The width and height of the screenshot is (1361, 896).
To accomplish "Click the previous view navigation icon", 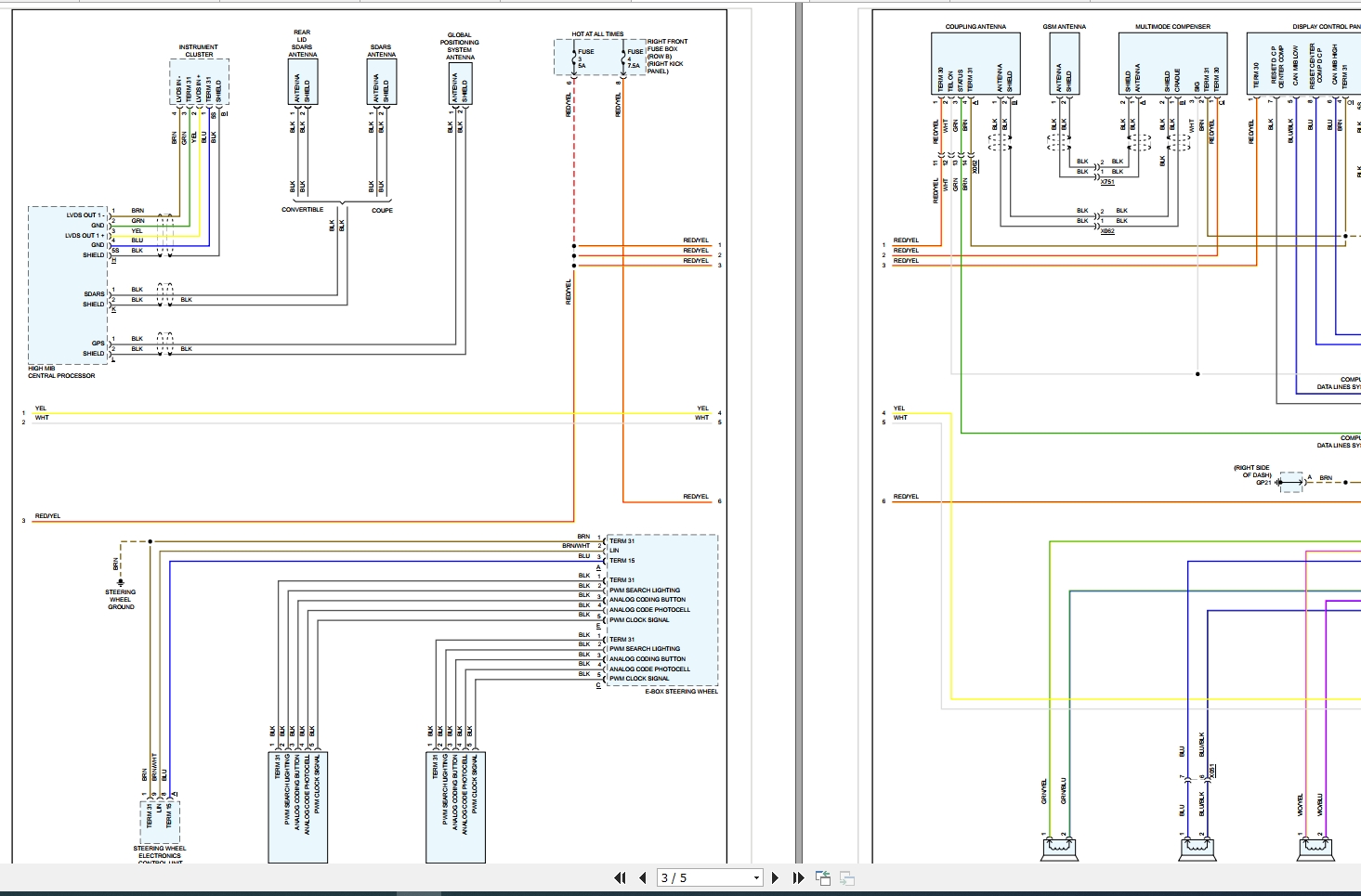I will pos(823,877).
